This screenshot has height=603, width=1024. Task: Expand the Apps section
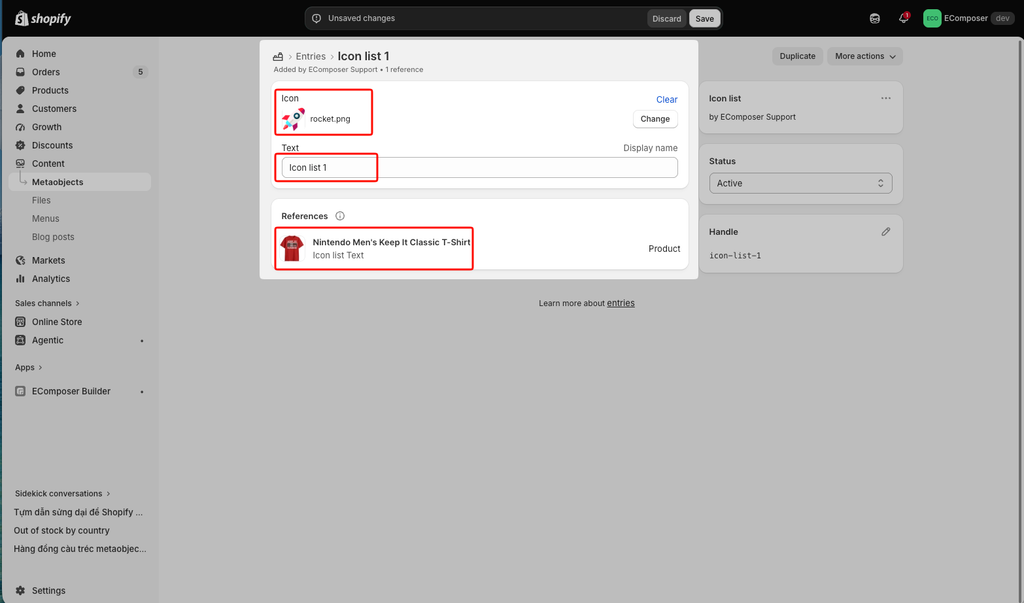coord(28,367)
